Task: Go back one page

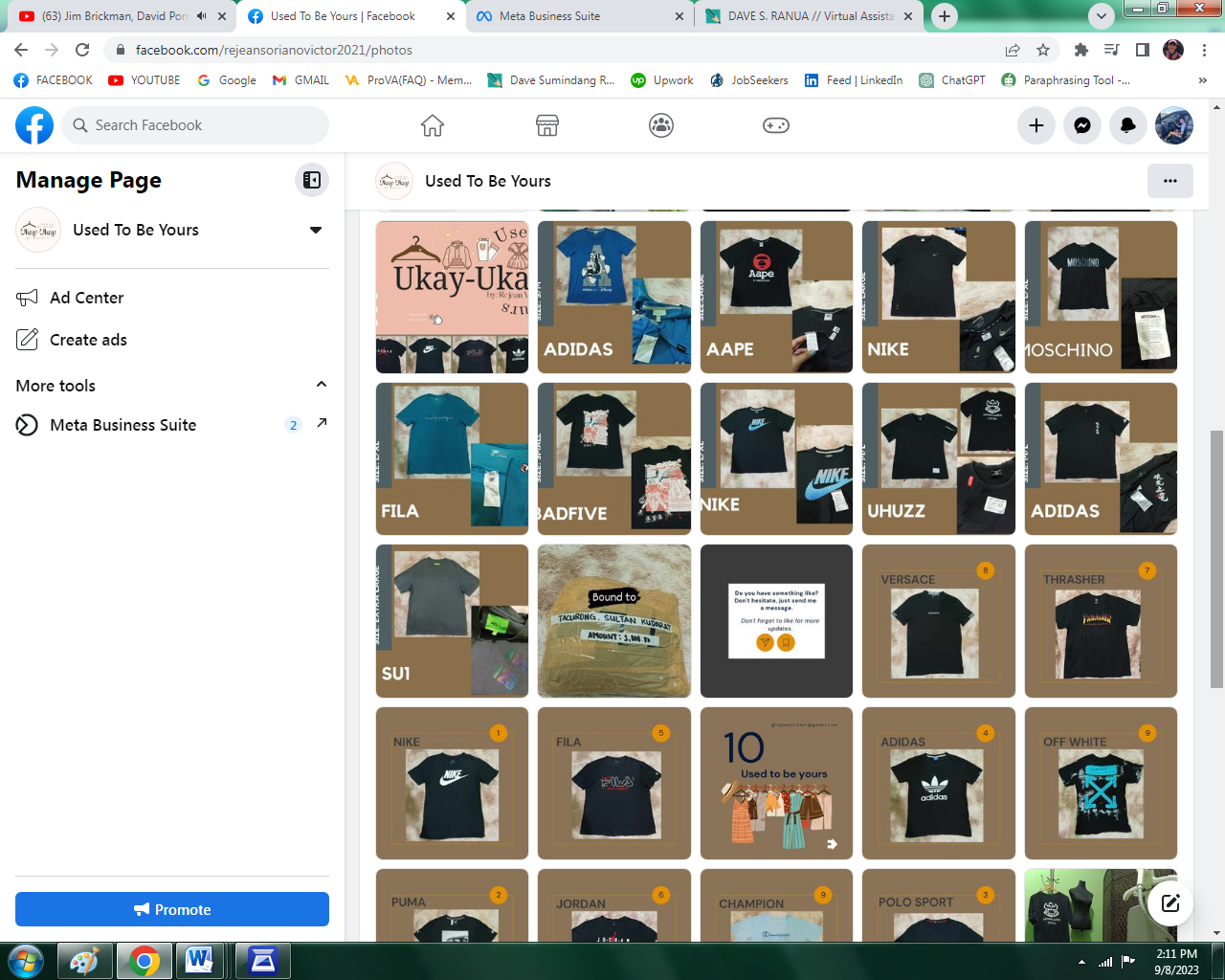Action: click(21, 50)
